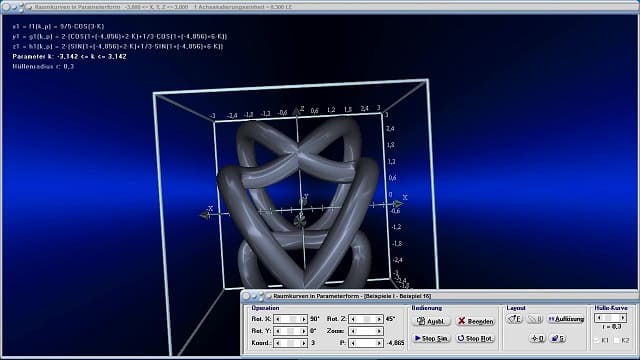Increase Koord. with its right arrow
The height and width of the screenshot is (360, 640).
point(303,343)
